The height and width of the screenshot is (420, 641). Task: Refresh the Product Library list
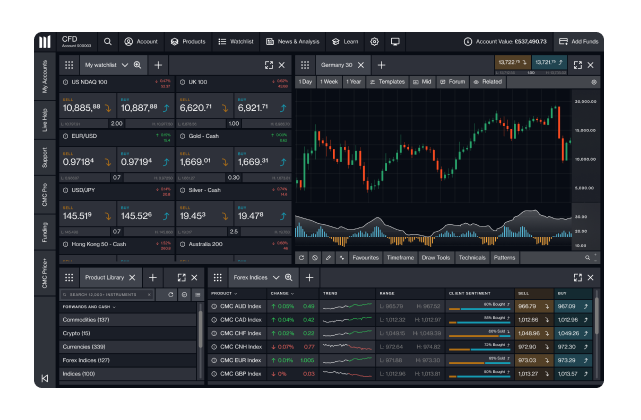170,294
